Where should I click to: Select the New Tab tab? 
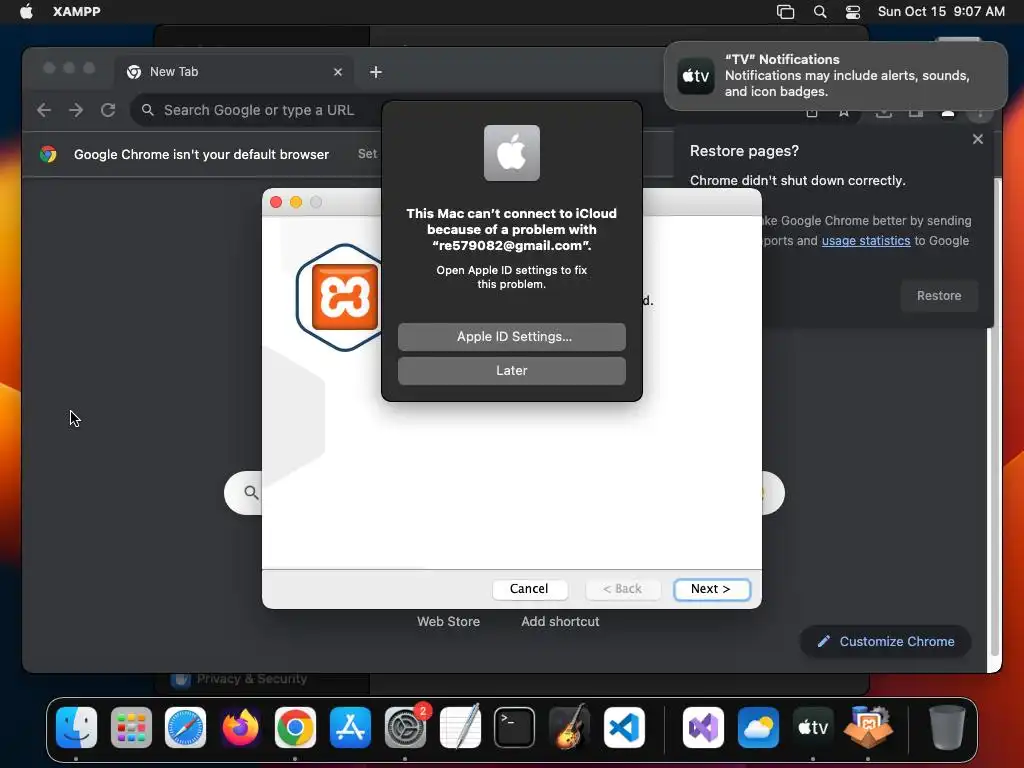click(235, 72)
